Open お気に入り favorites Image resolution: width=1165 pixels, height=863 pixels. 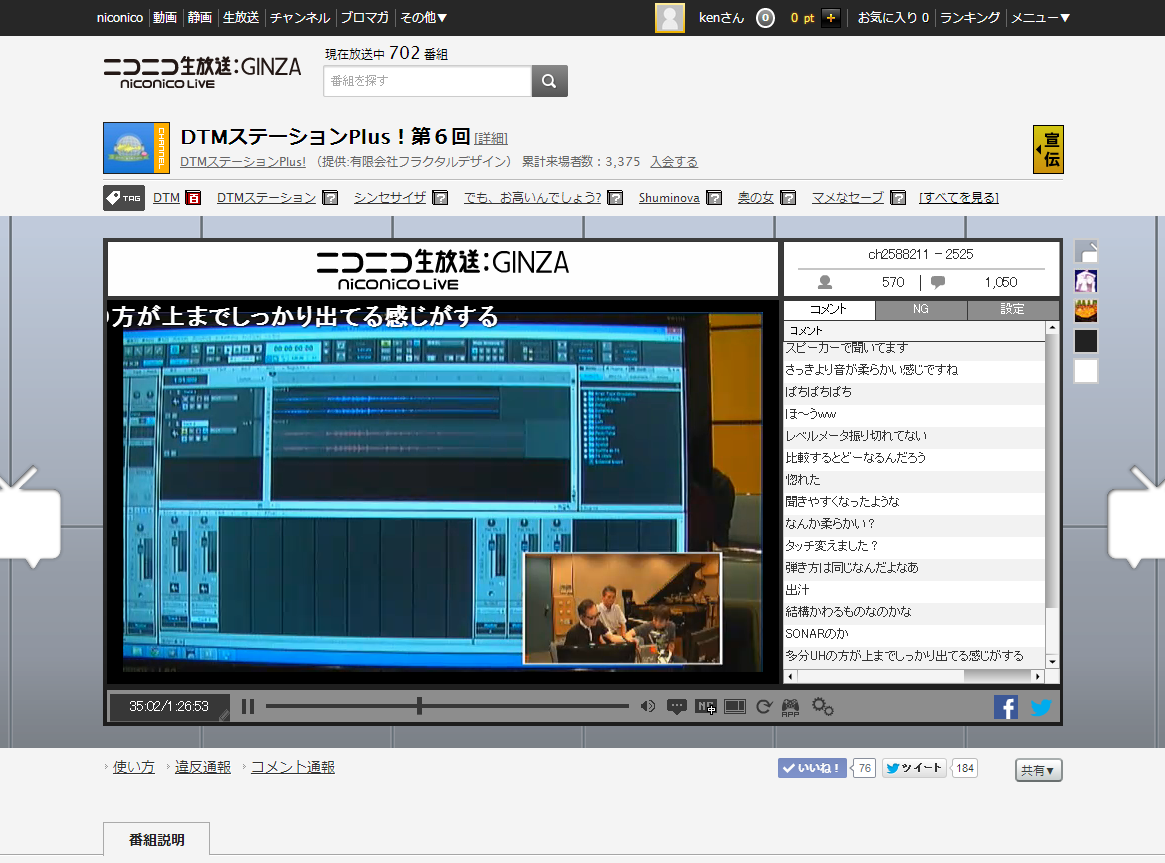point(893,17)
